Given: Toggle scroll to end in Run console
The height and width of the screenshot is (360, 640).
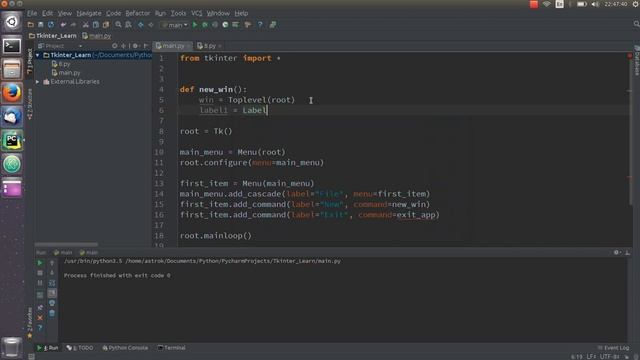Looking at the screenshot, I should click(x=52, y=293).
